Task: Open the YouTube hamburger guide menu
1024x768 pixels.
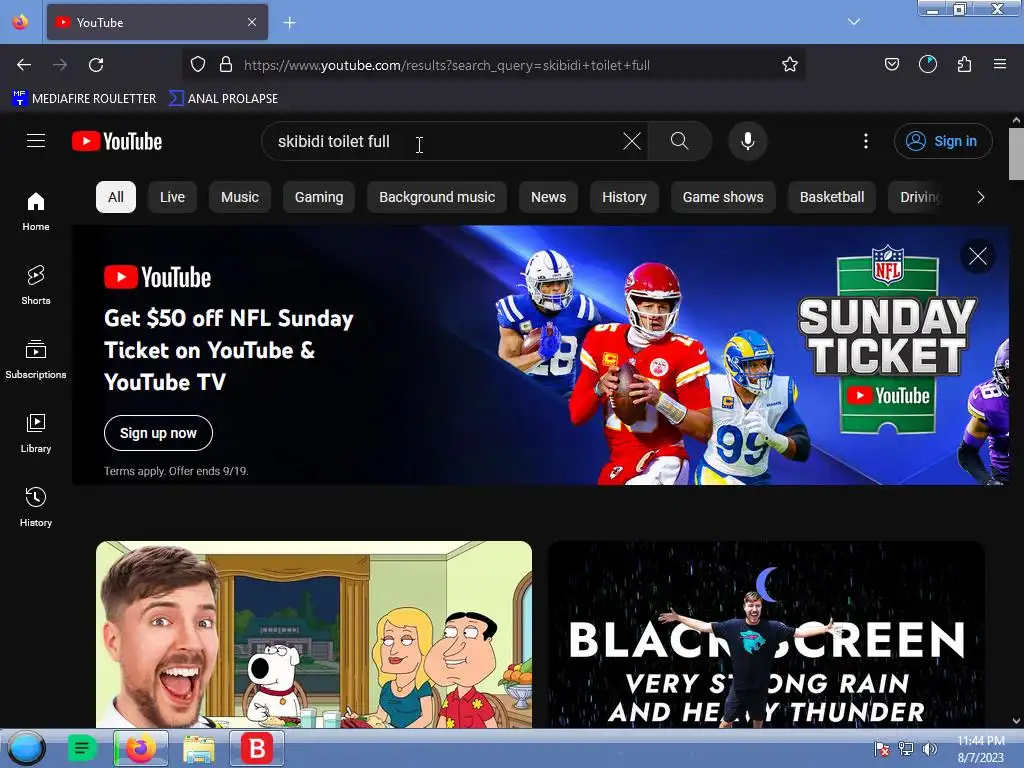Action: pyautogui.click(x=36, y=140)
